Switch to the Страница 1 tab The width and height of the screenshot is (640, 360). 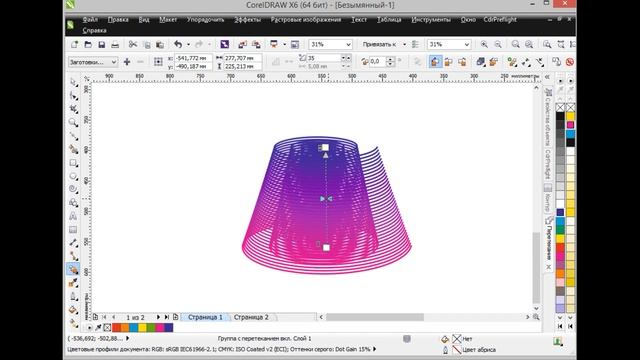(205, 317)
